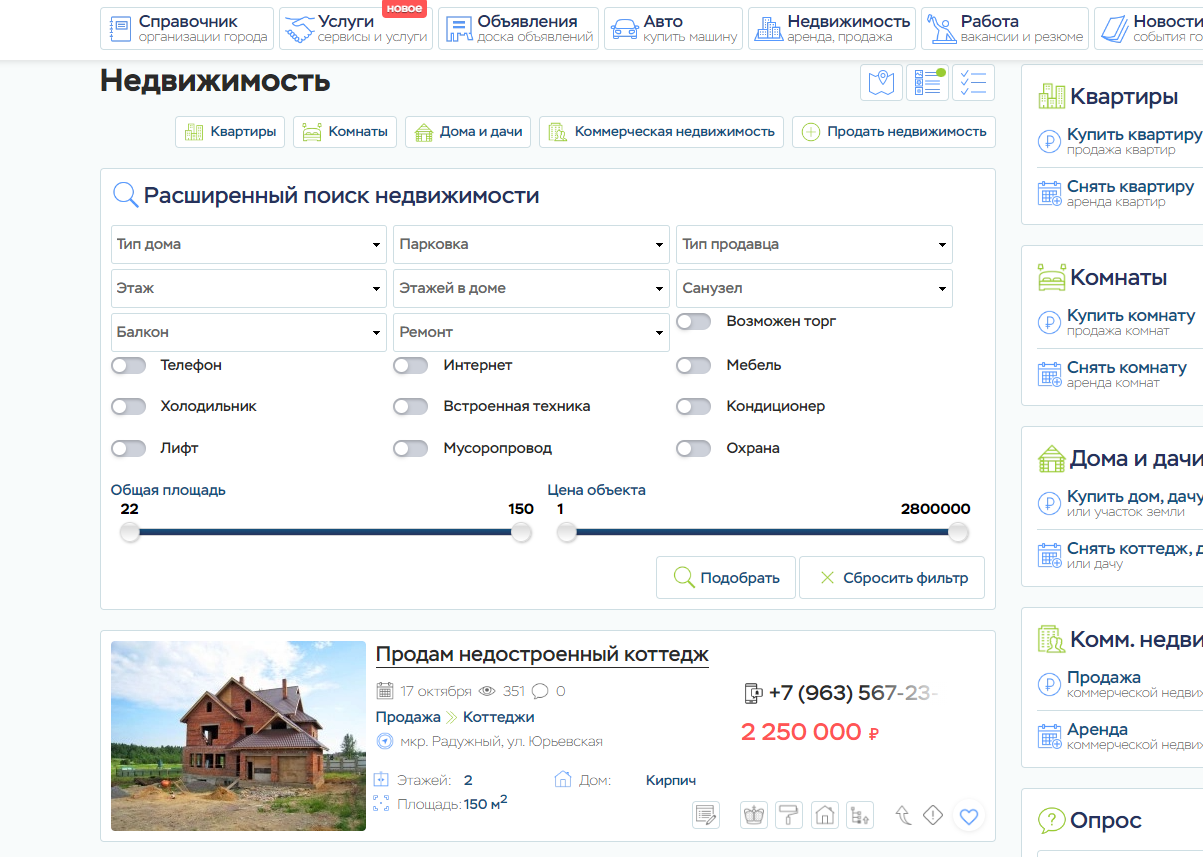
Task: Open the Авто section in top menu
Action: (x=673, y=29)
